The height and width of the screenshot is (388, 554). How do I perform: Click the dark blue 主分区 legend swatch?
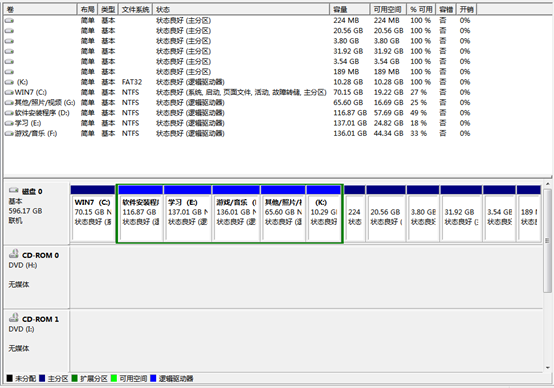[42, 378]
